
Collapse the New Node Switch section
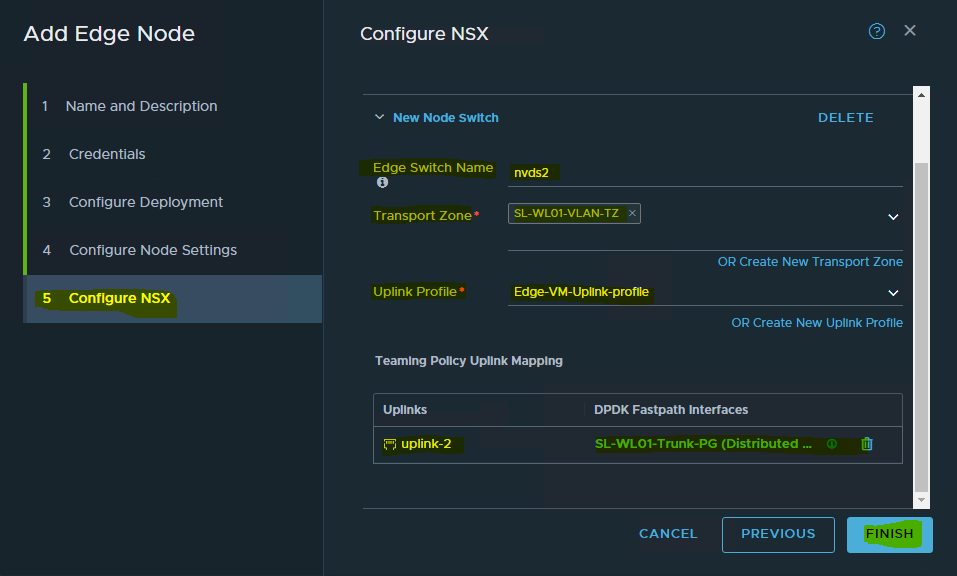(380, 117)
